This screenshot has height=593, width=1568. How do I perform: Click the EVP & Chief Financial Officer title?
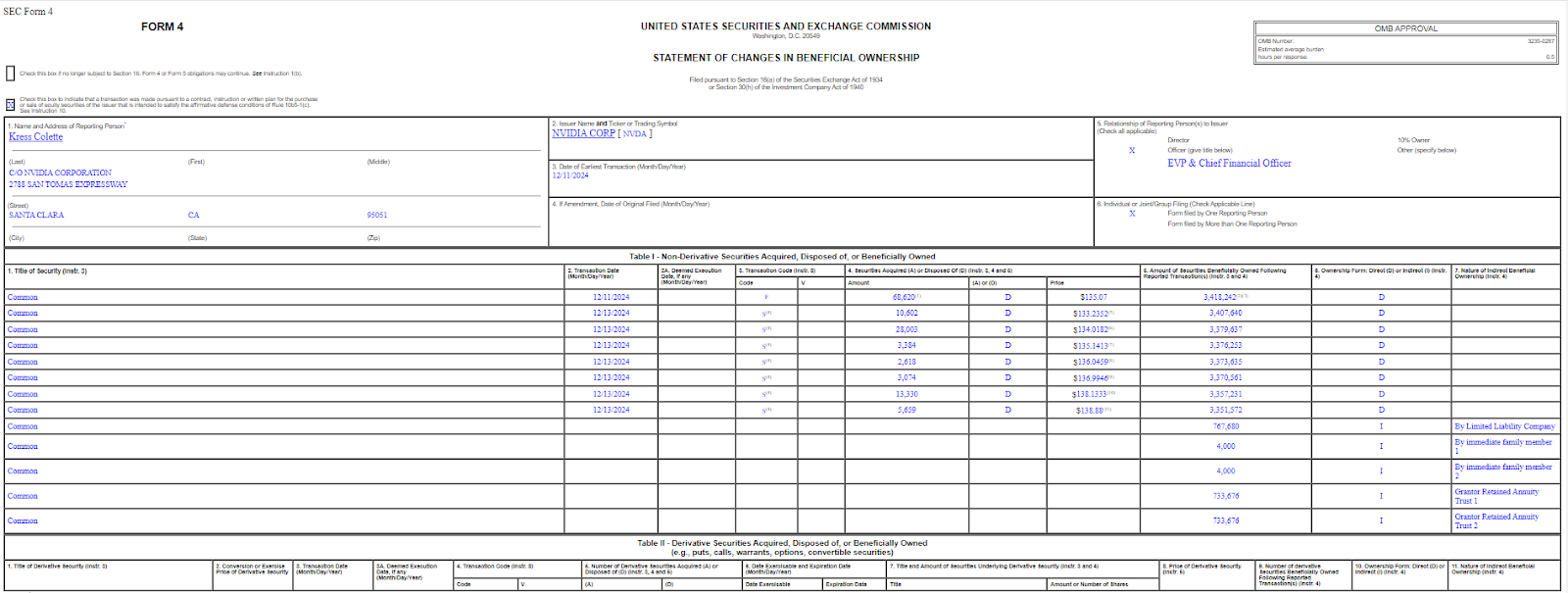1229,164
